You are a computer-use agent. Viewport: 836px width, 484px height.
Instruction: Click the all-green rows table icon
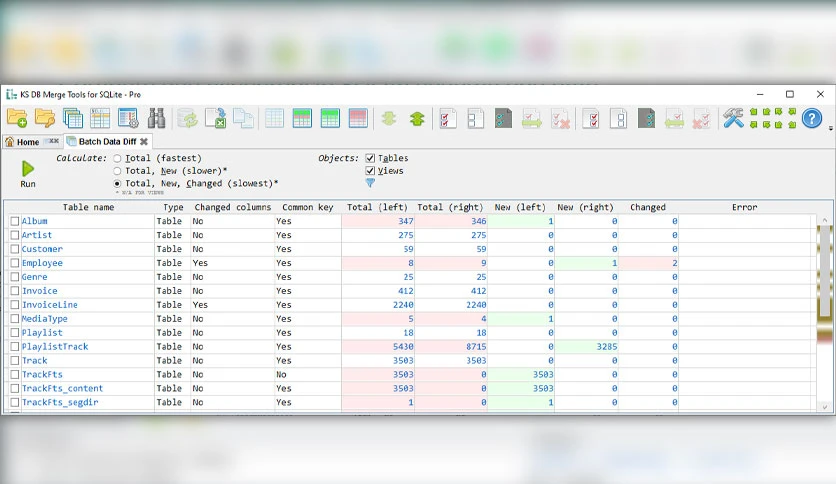pyautogui.click(x=330, y=118)
